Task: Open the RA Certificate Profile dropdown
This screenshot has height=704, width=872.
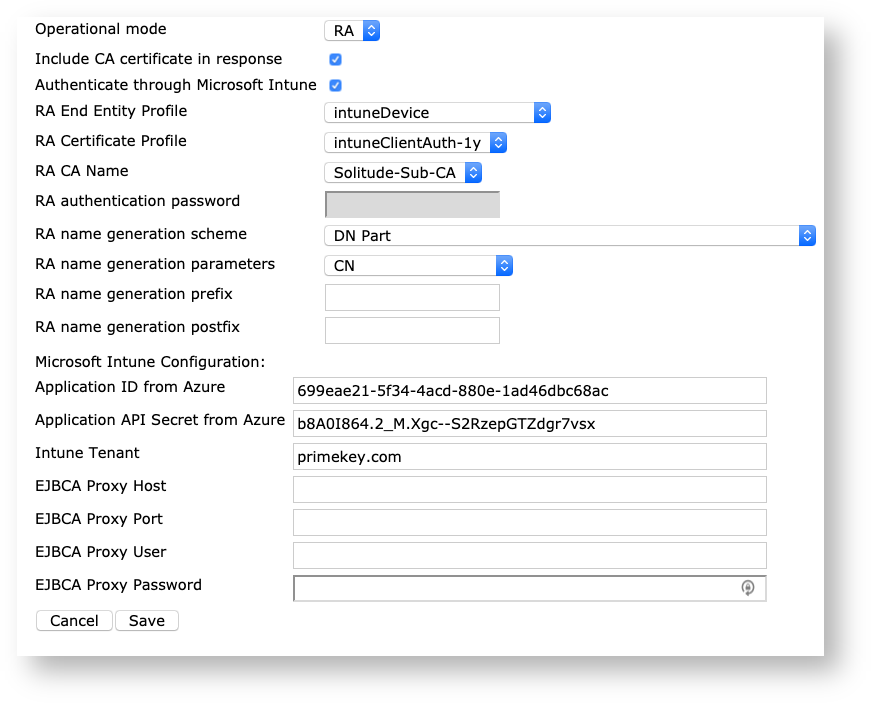Action: (x=416, y=143)
